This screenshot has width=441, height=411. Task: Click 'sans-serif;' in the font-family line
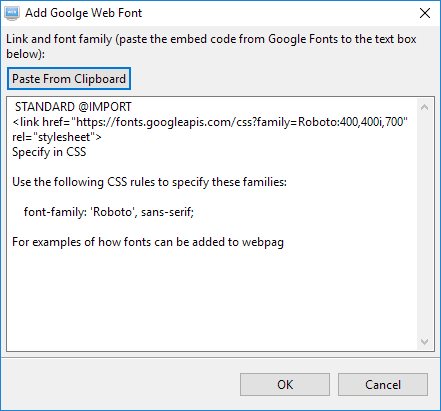167,212
